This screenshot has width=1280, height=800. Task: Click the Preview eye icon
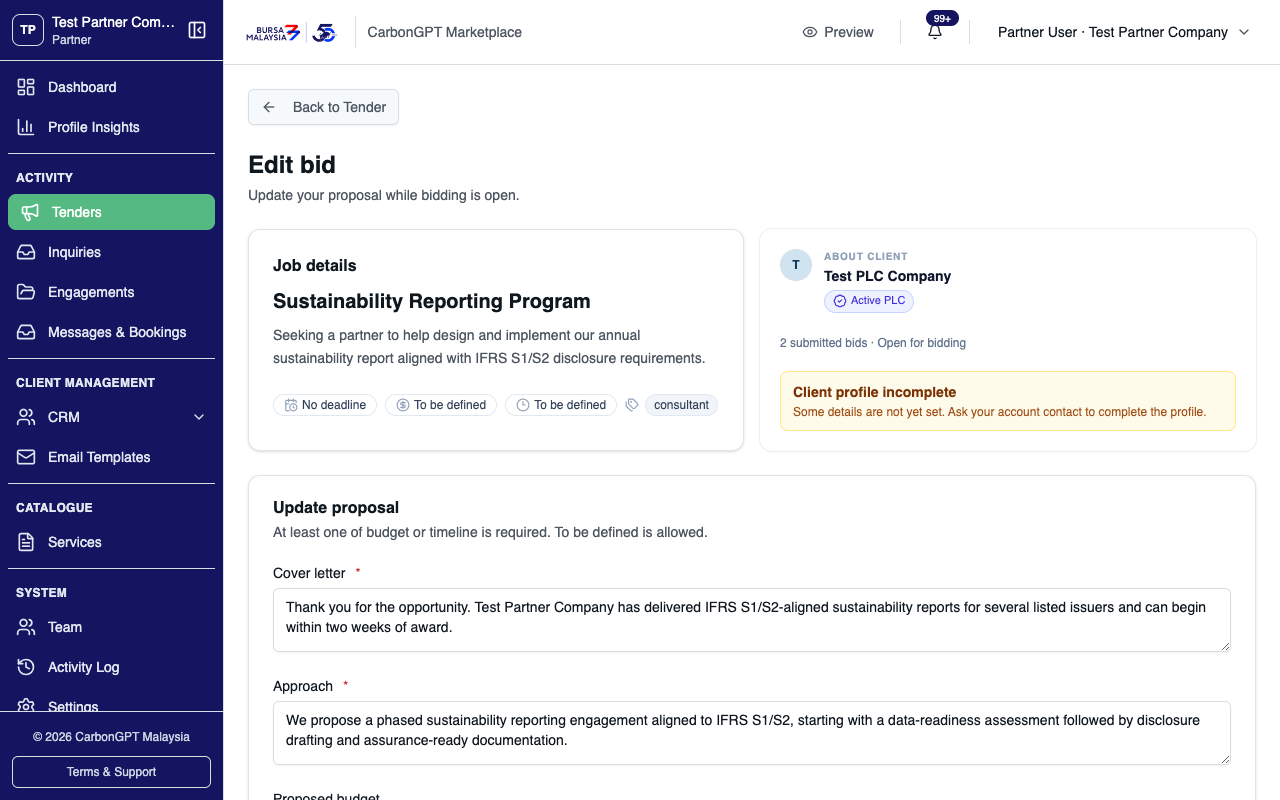(810, 32)
